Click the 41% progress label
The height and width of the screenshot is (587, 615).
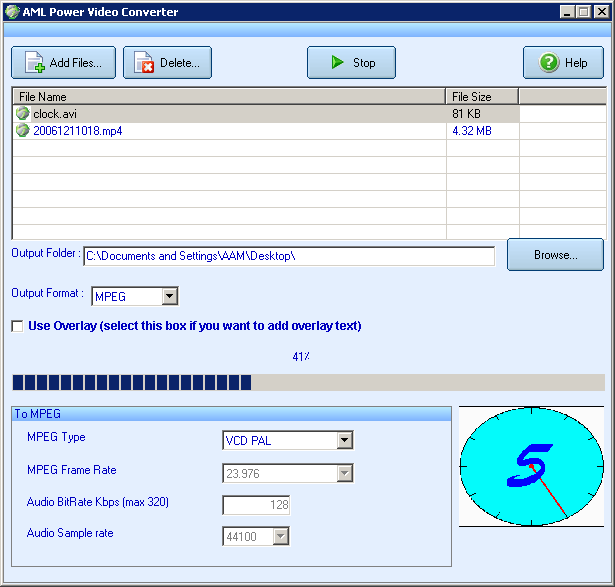tap(301, 356)
